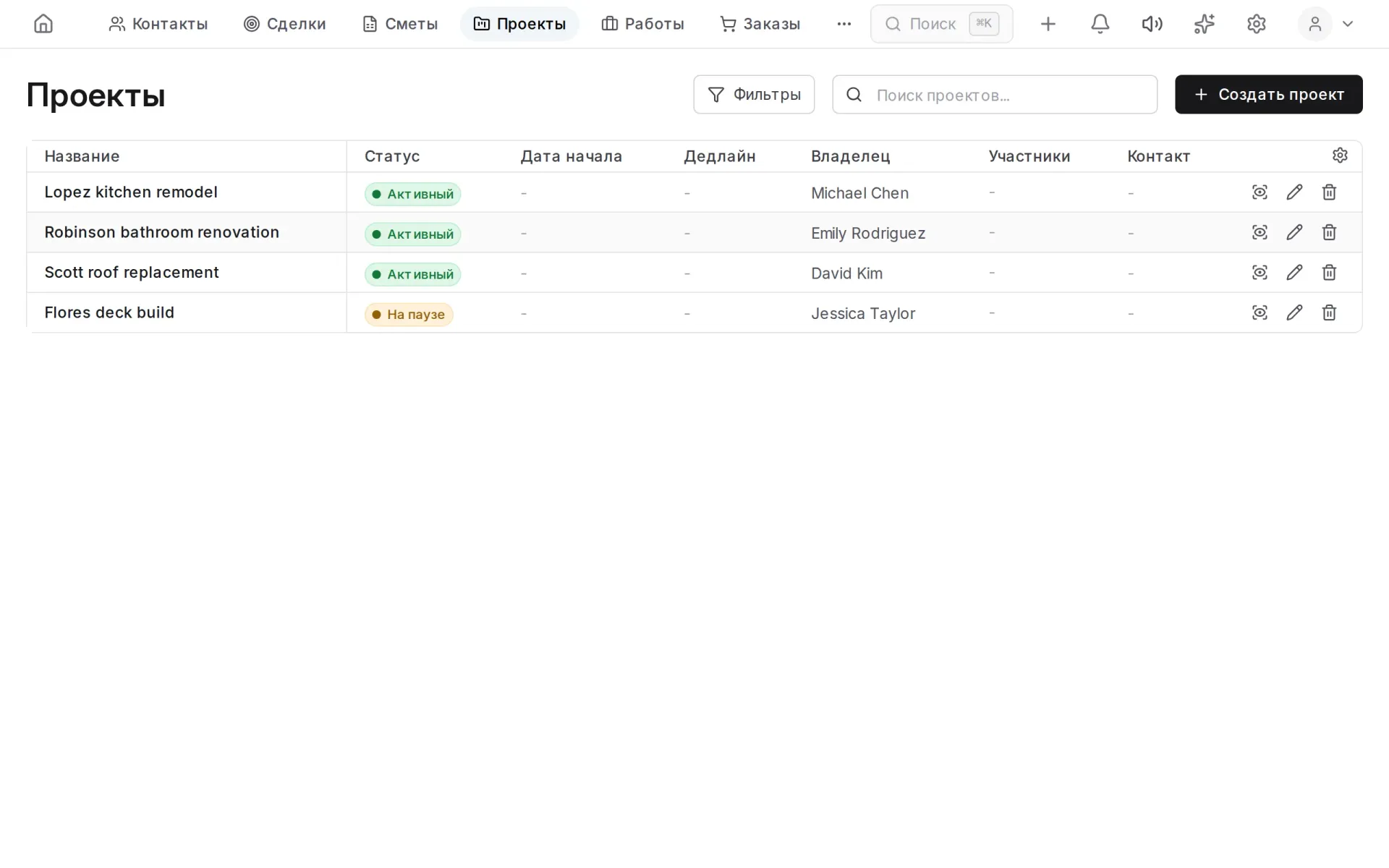Screen dimensions: 1389x868
Task: Click owner Michael Chen cell
Action: point(859,193)
